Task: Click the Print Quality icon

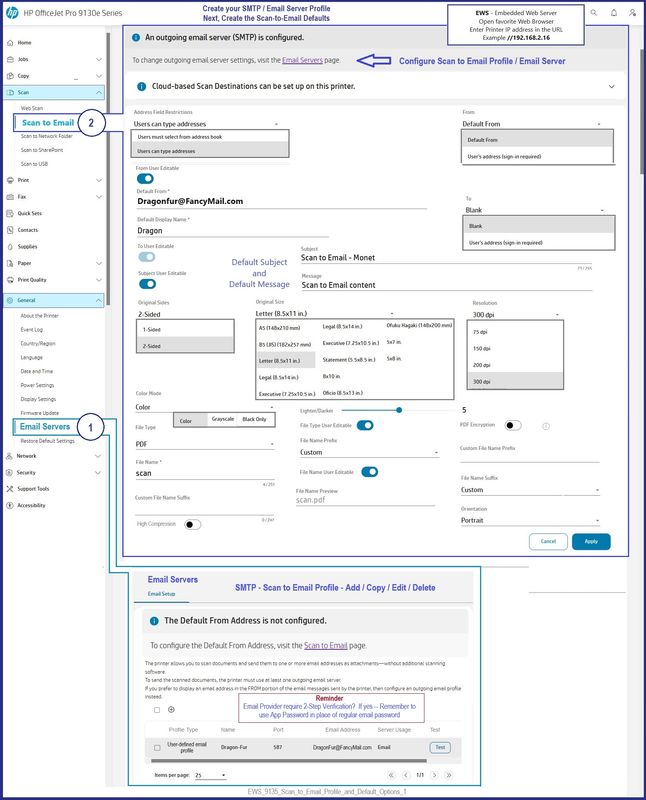Action: point(10,280)
